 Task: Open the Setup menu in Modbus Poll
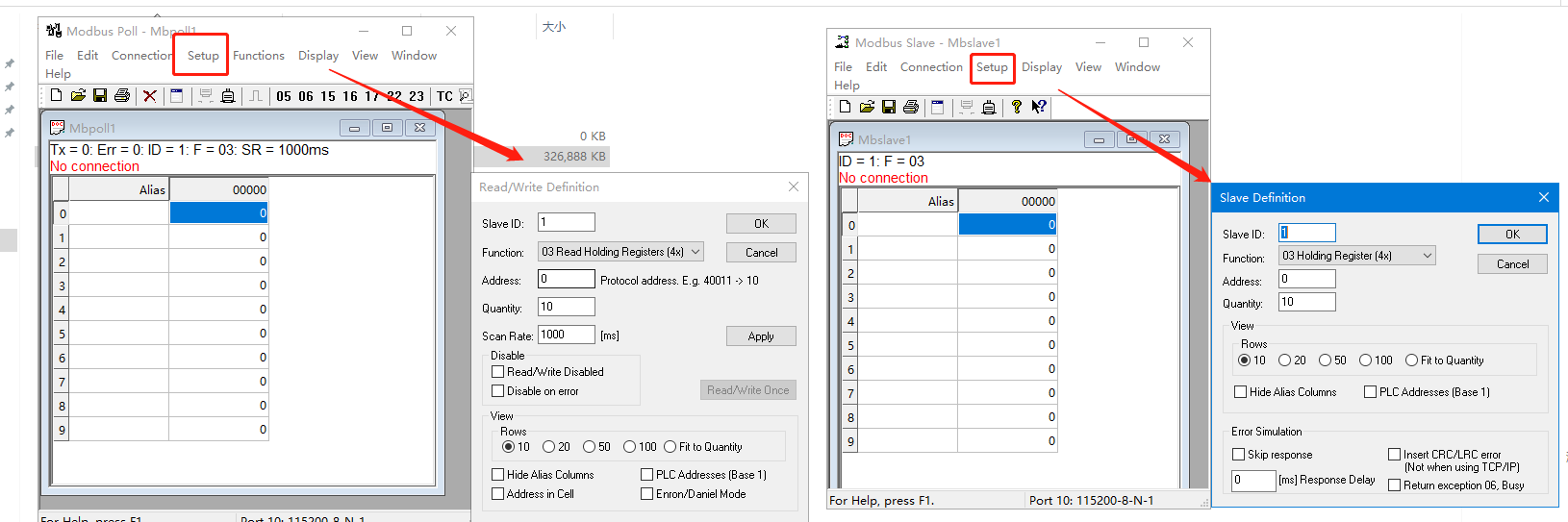click(x=202, y=56)
